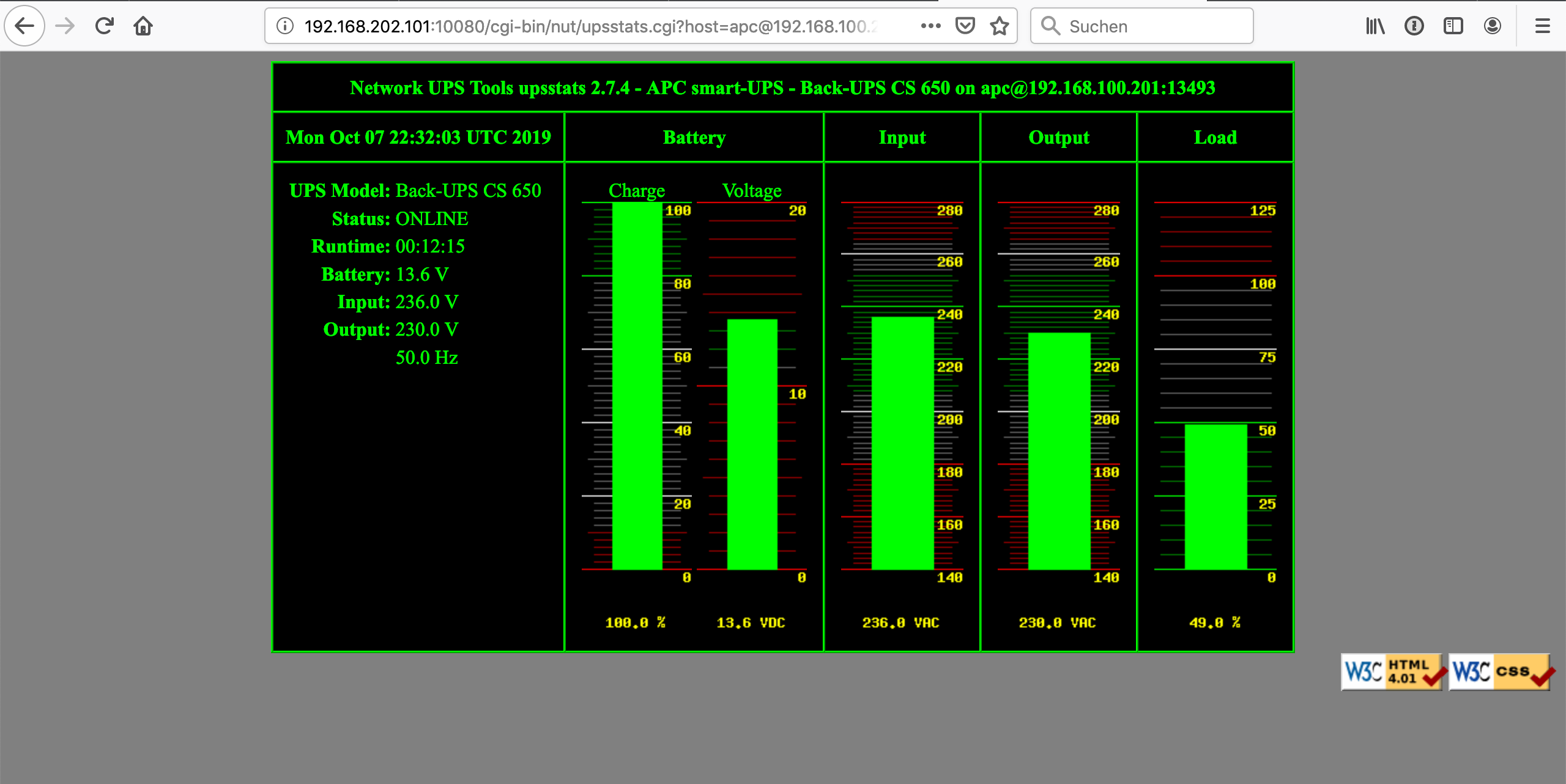
Task: Click the W3C HTML 4.01 validation badge
Action: coord(1392,671)
